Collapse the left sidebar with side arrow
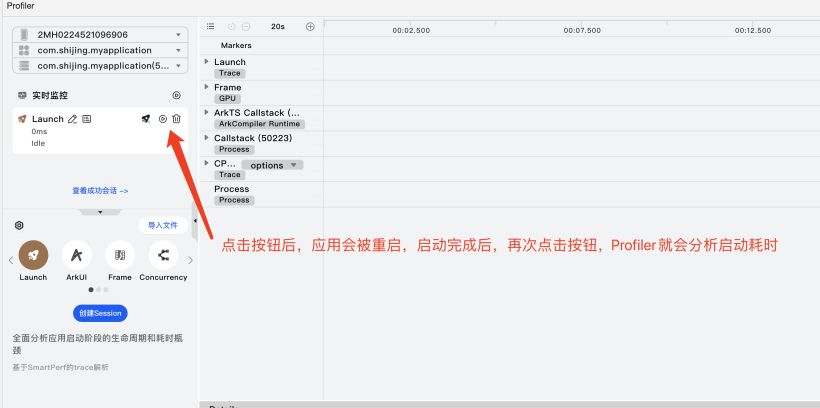820x408 pixels. pos(195,221)
